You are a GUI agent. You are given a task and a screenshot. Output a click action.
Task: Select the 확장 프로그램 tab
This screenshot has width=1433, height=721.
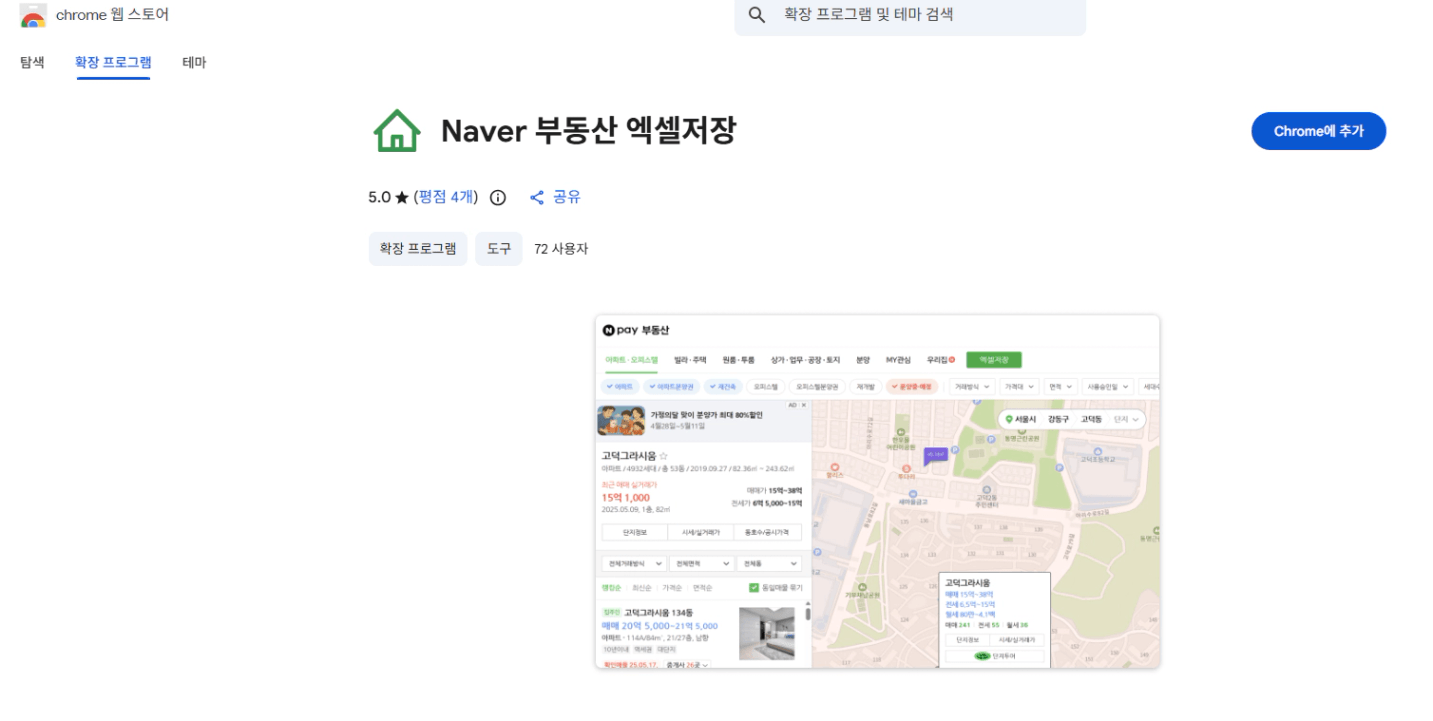coord(113,62)
